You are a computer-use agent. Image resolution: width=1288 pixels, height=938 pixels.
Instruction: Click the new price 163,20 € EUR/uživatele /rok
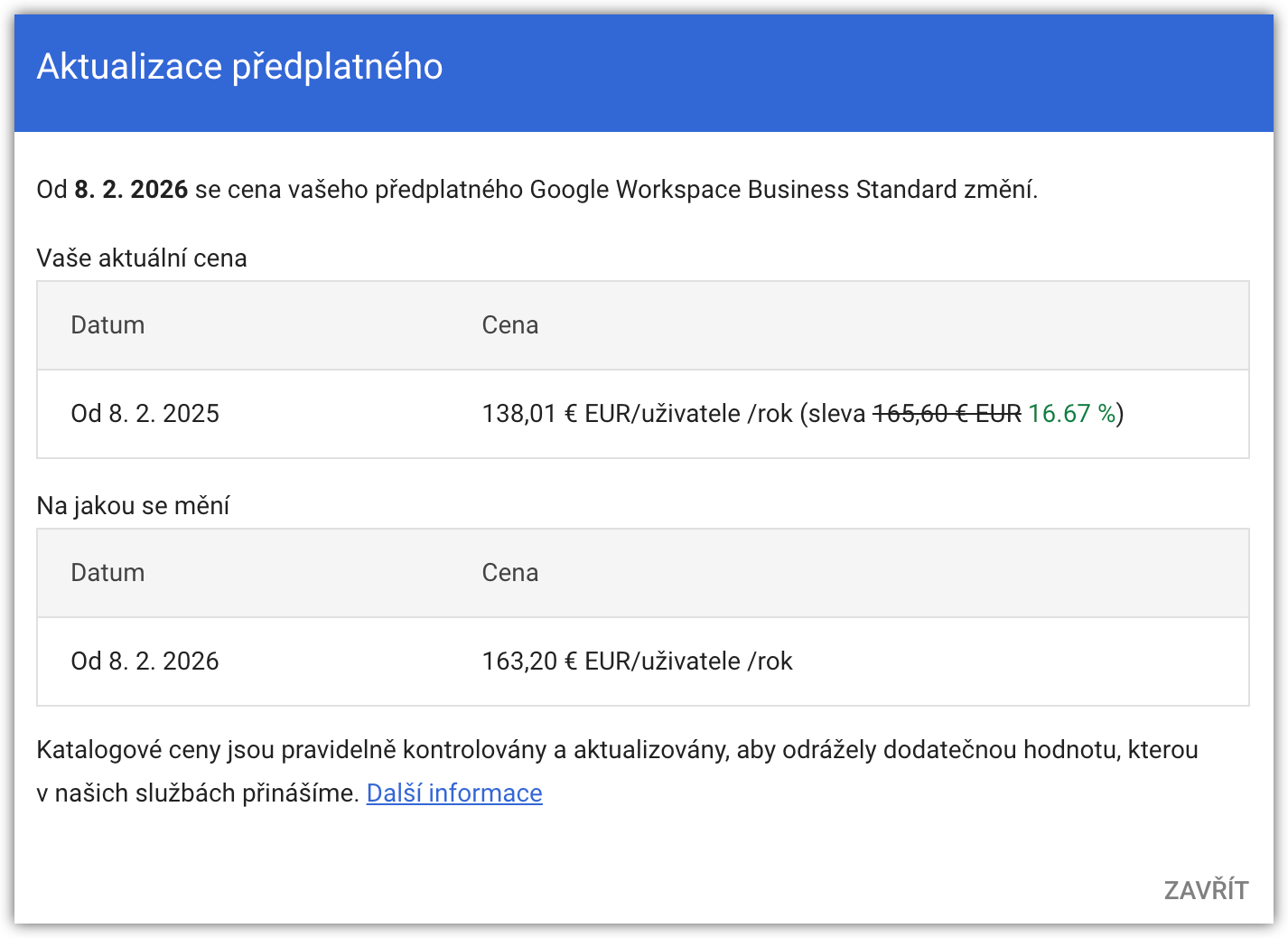click(637, 661)
